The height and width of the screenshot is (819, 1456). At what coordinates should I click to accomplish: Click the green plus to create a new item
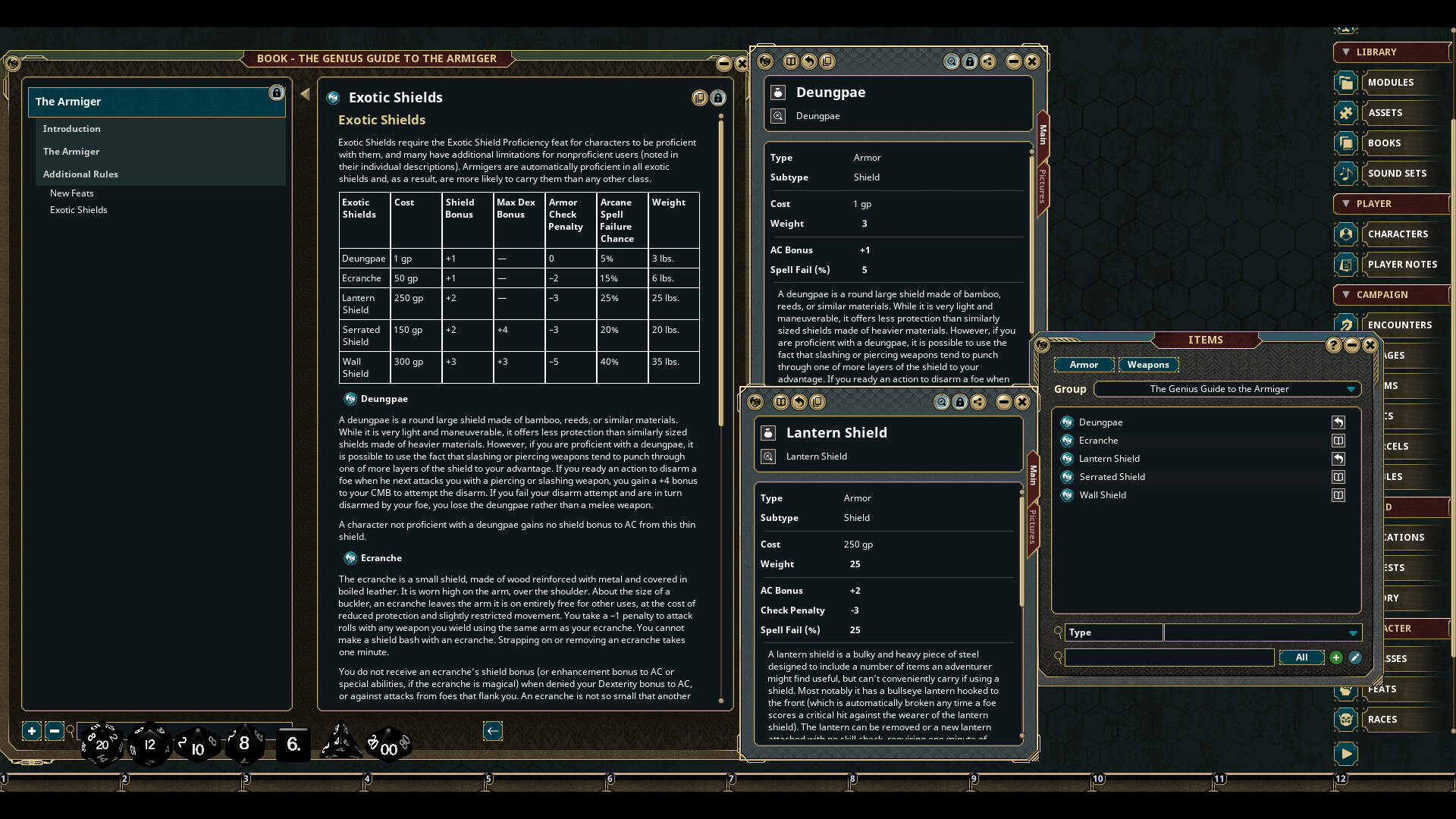pos(1335,657)
